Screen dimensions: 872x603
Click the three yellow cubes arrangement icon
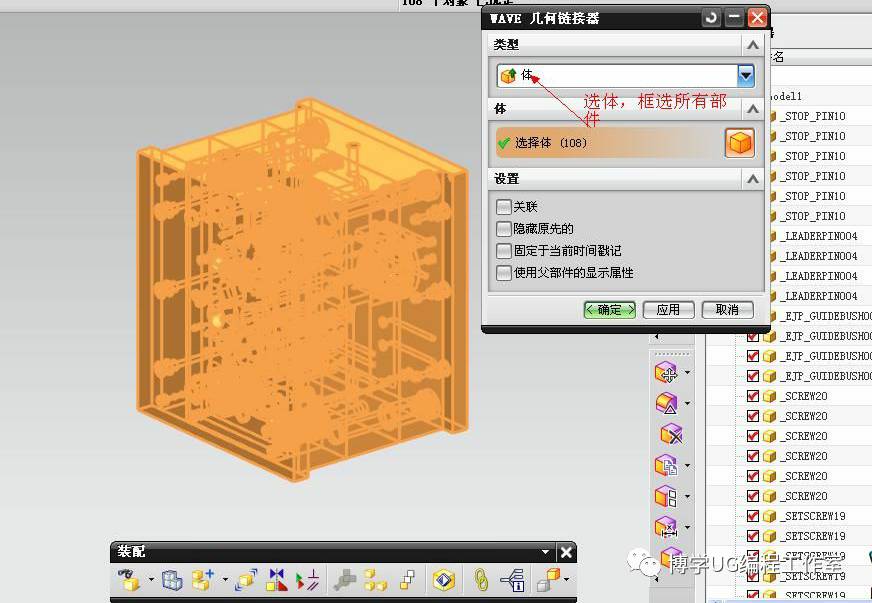click(x=375, y=580)
